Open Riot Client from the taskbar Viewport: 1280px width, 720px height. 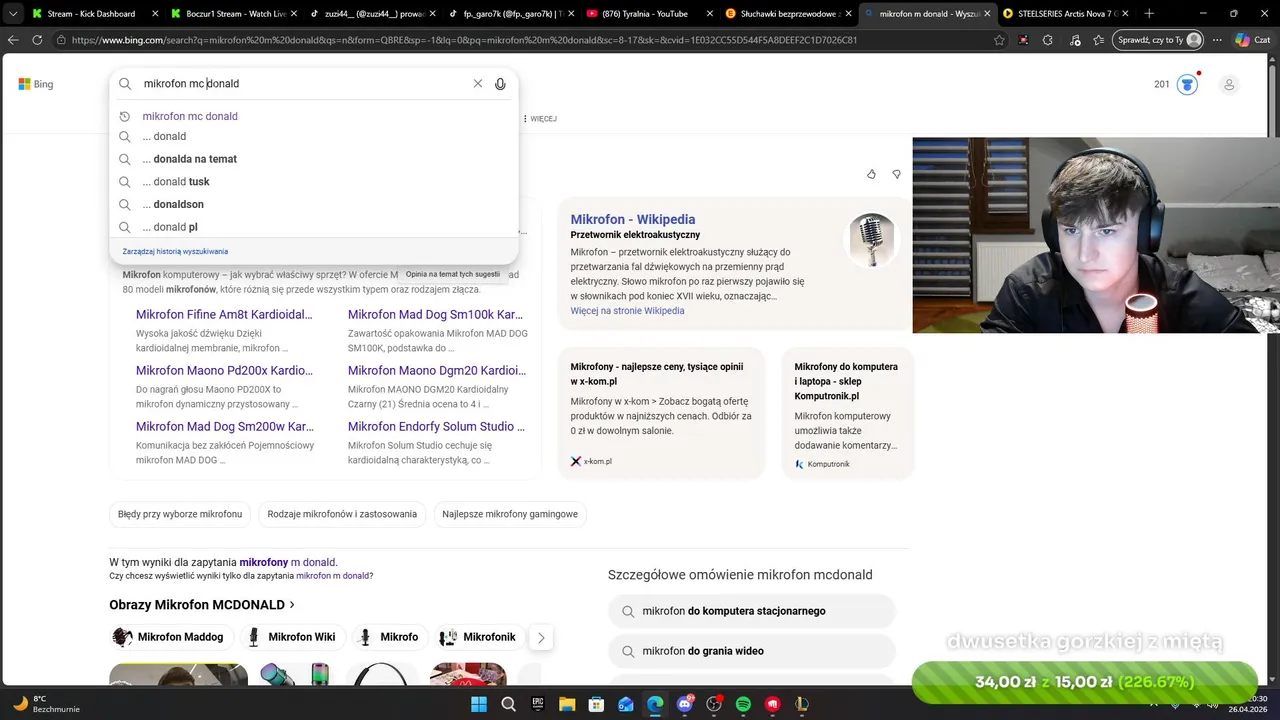coord(773,704)
